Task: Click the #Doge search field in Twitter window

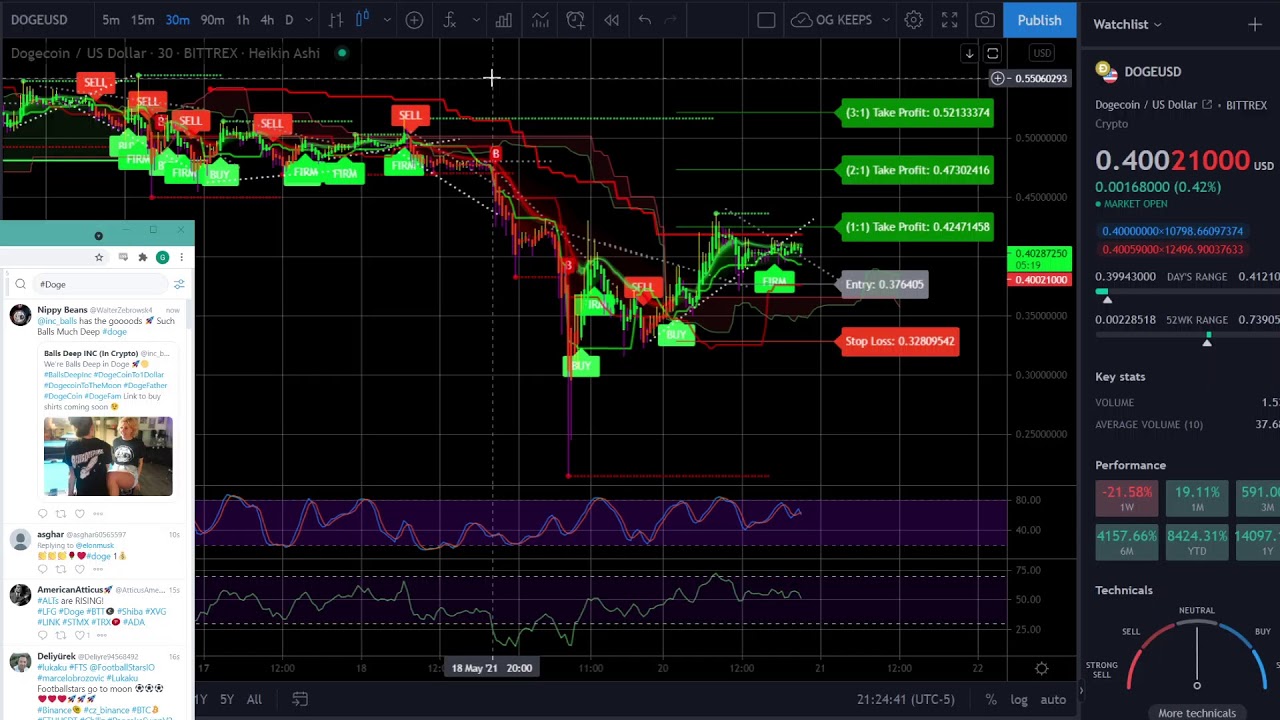Action: pos(98,284)
